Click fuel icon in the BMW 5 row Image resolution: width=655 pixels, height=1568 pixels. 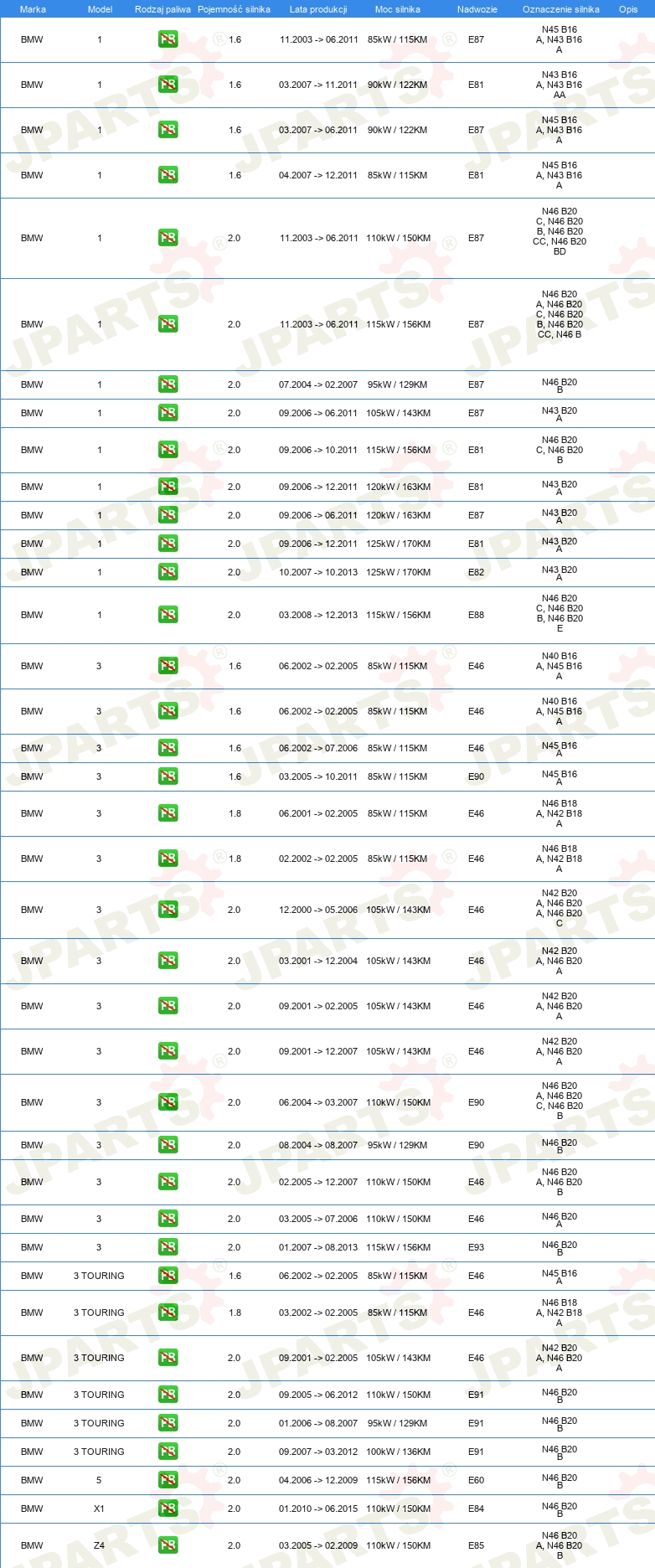pos(168,1480)
